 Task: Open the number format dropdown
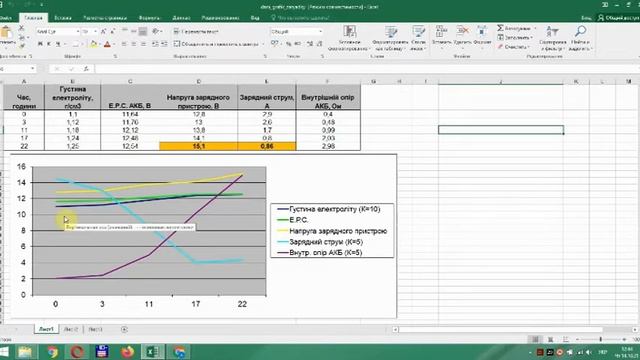(320, 31)
